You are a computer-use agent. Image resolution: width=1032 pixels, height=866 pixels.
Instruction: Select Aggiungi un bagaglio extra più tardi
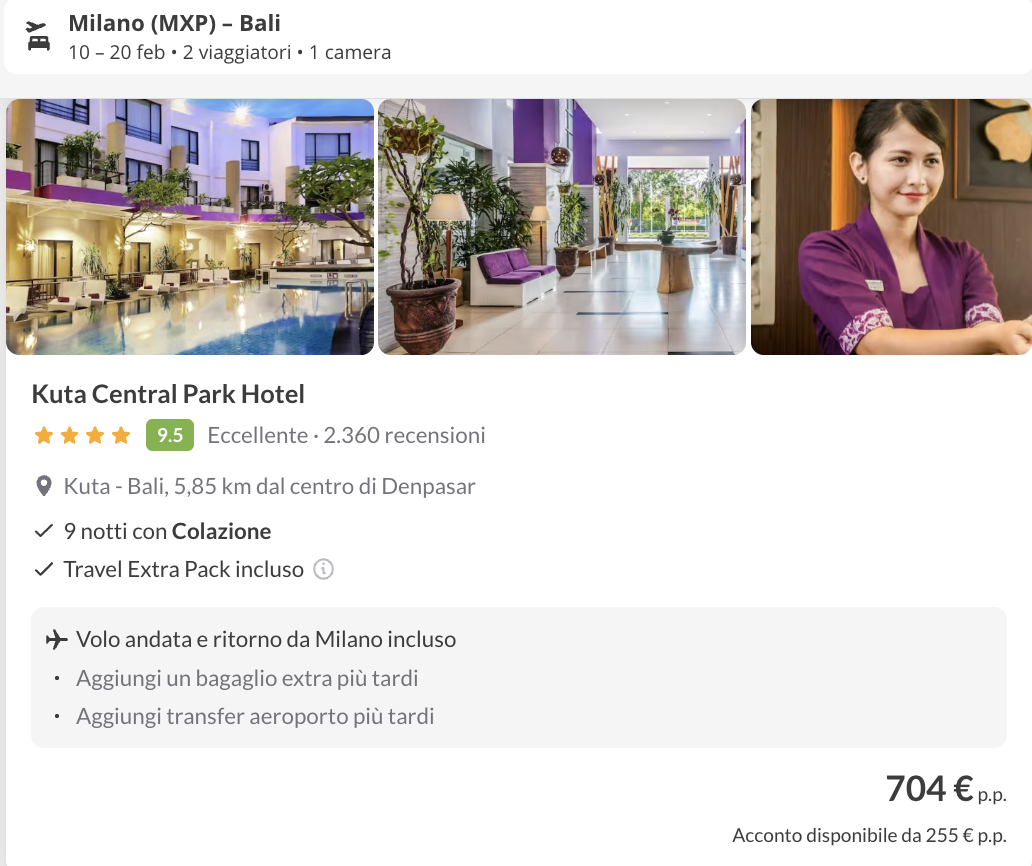coord(247,678)
